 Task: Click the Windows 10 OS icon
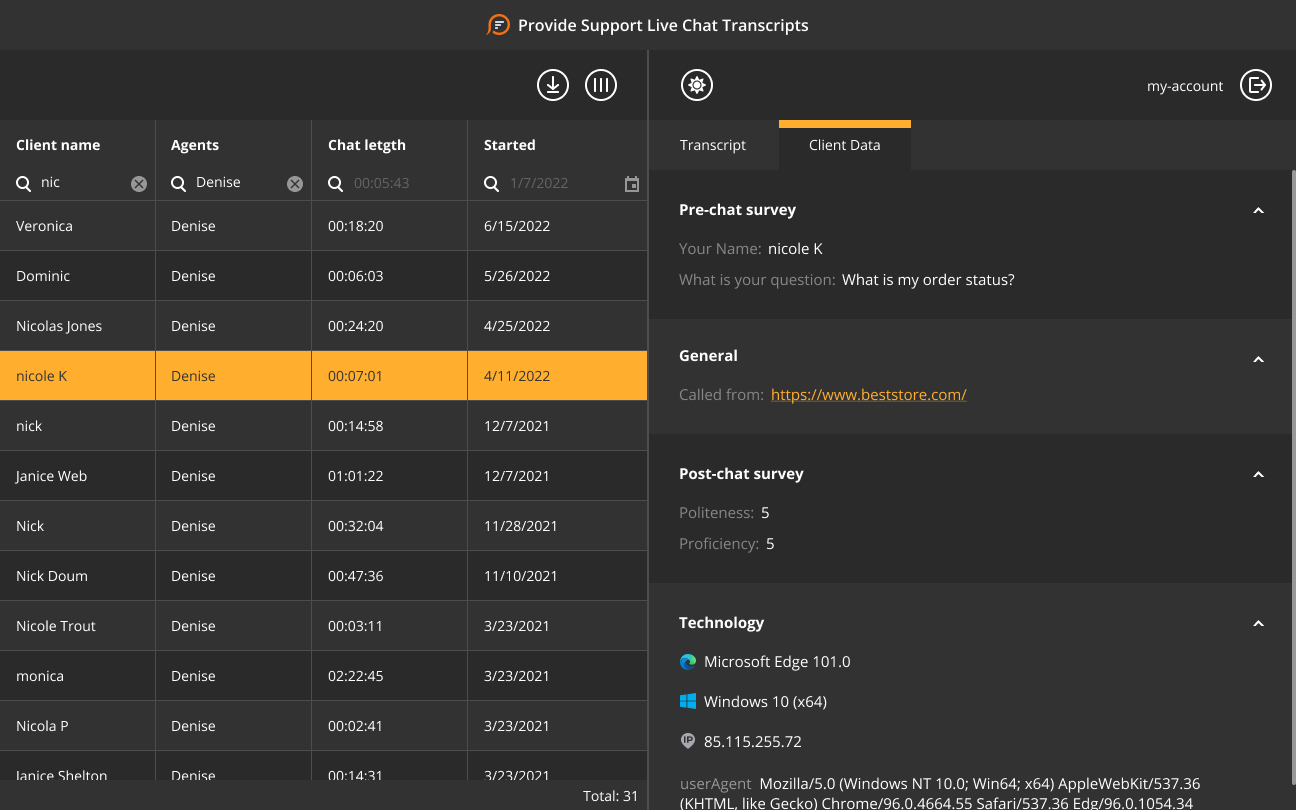[x=687, y=701]
